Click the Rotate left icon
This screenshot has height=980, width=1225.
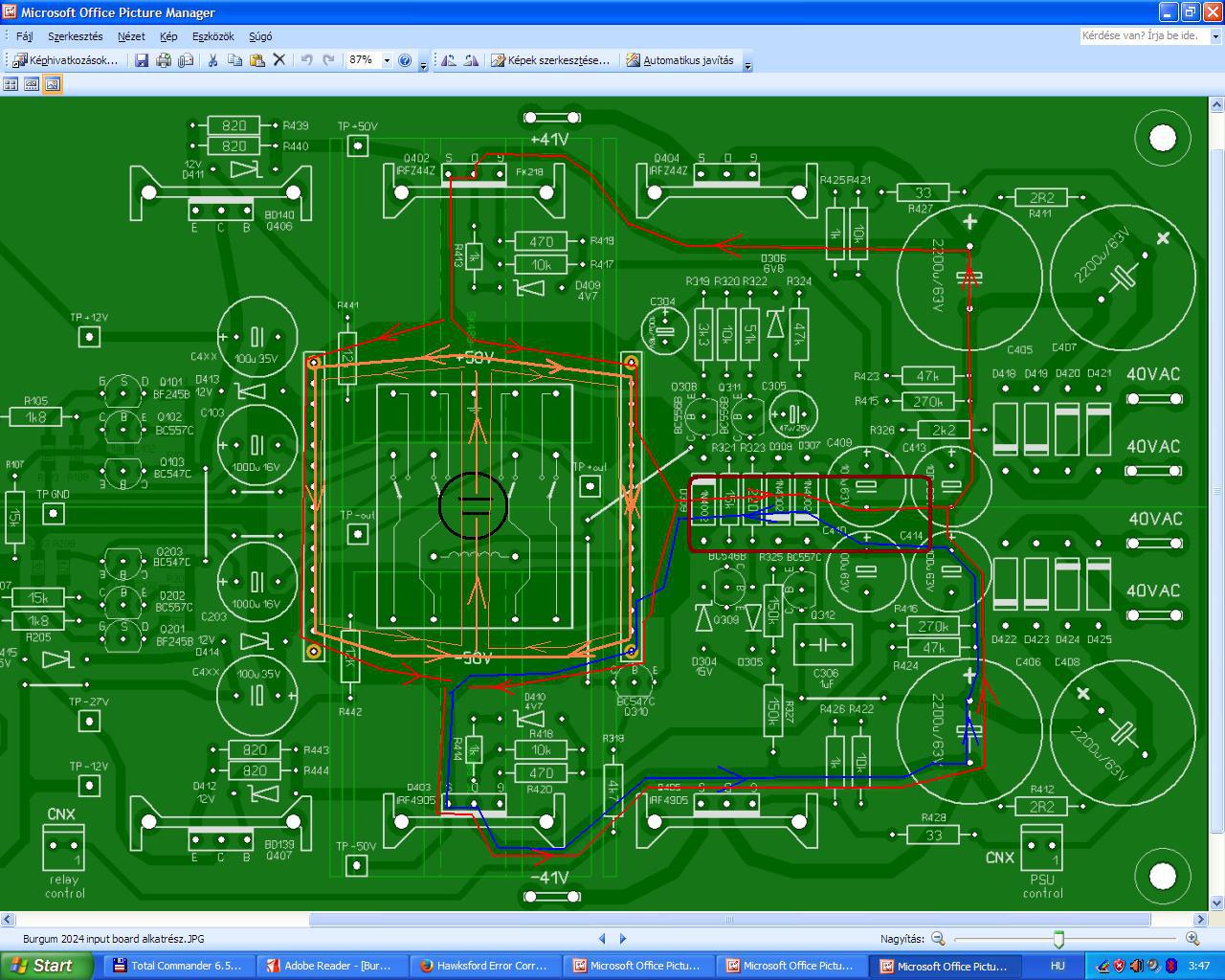tap(448, 60)
